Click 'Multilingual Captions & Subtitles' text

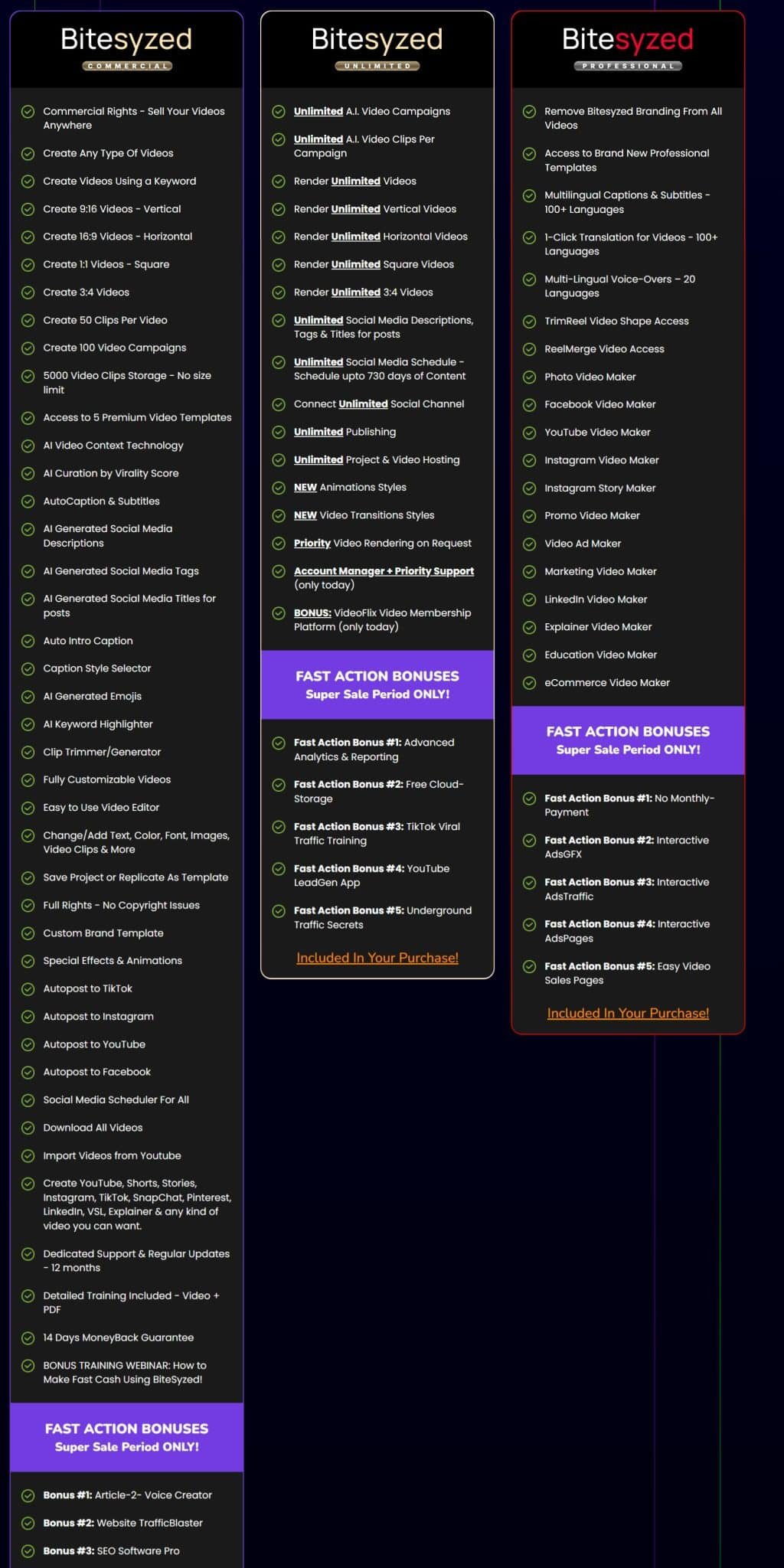click(627, 202)
